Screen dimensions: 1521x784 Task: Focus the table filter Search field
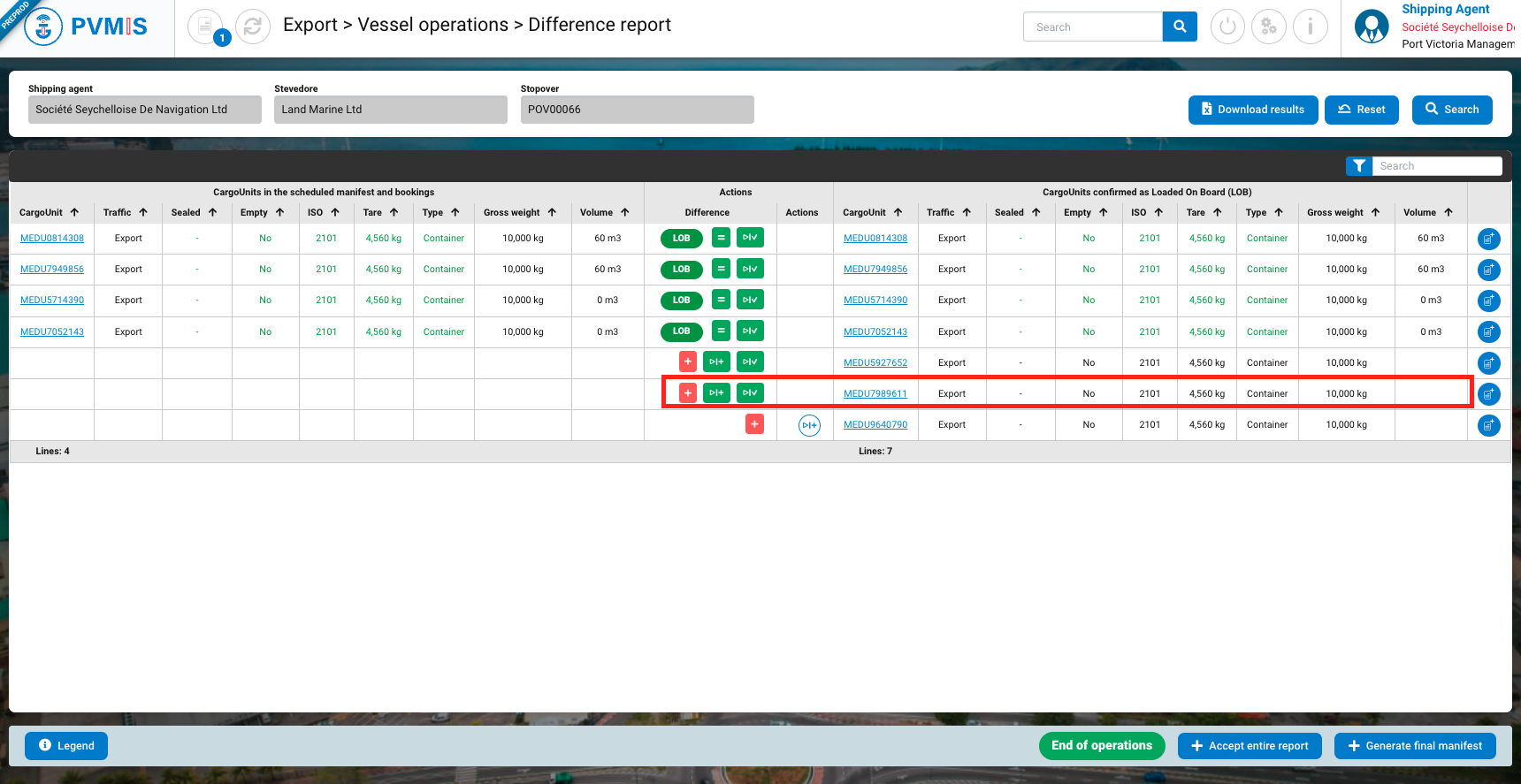pyautogui.click(x=1436, y=166)
